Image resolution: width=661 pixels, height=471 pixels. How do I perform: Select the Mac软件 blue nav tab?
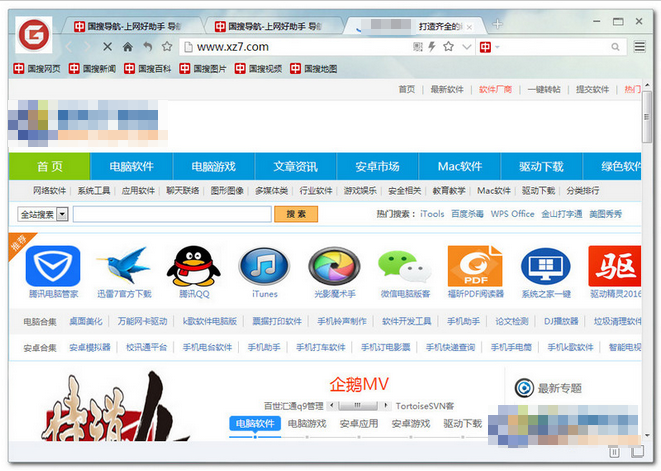[459, 167]
